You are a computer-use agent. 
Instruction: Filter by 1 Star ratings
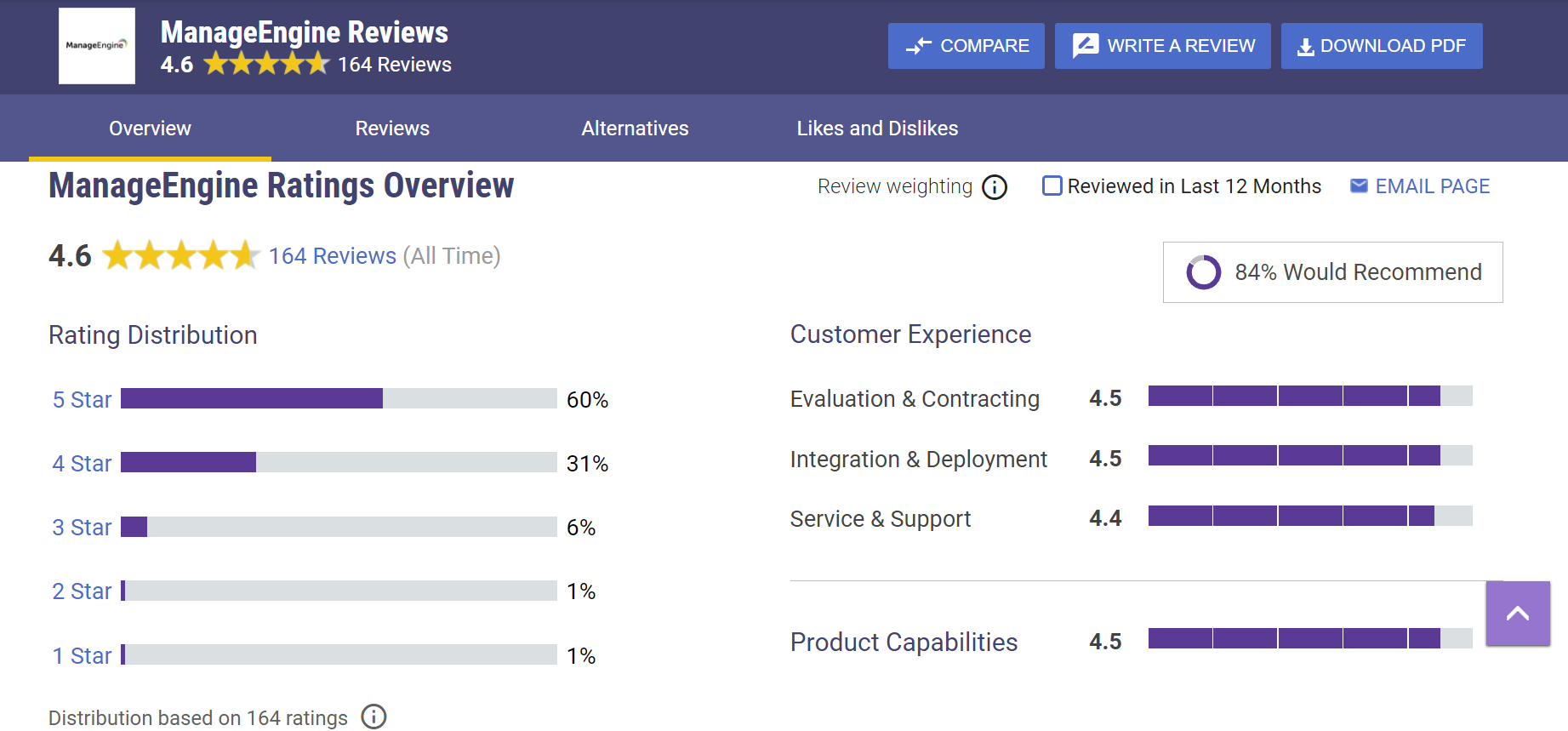82,655
